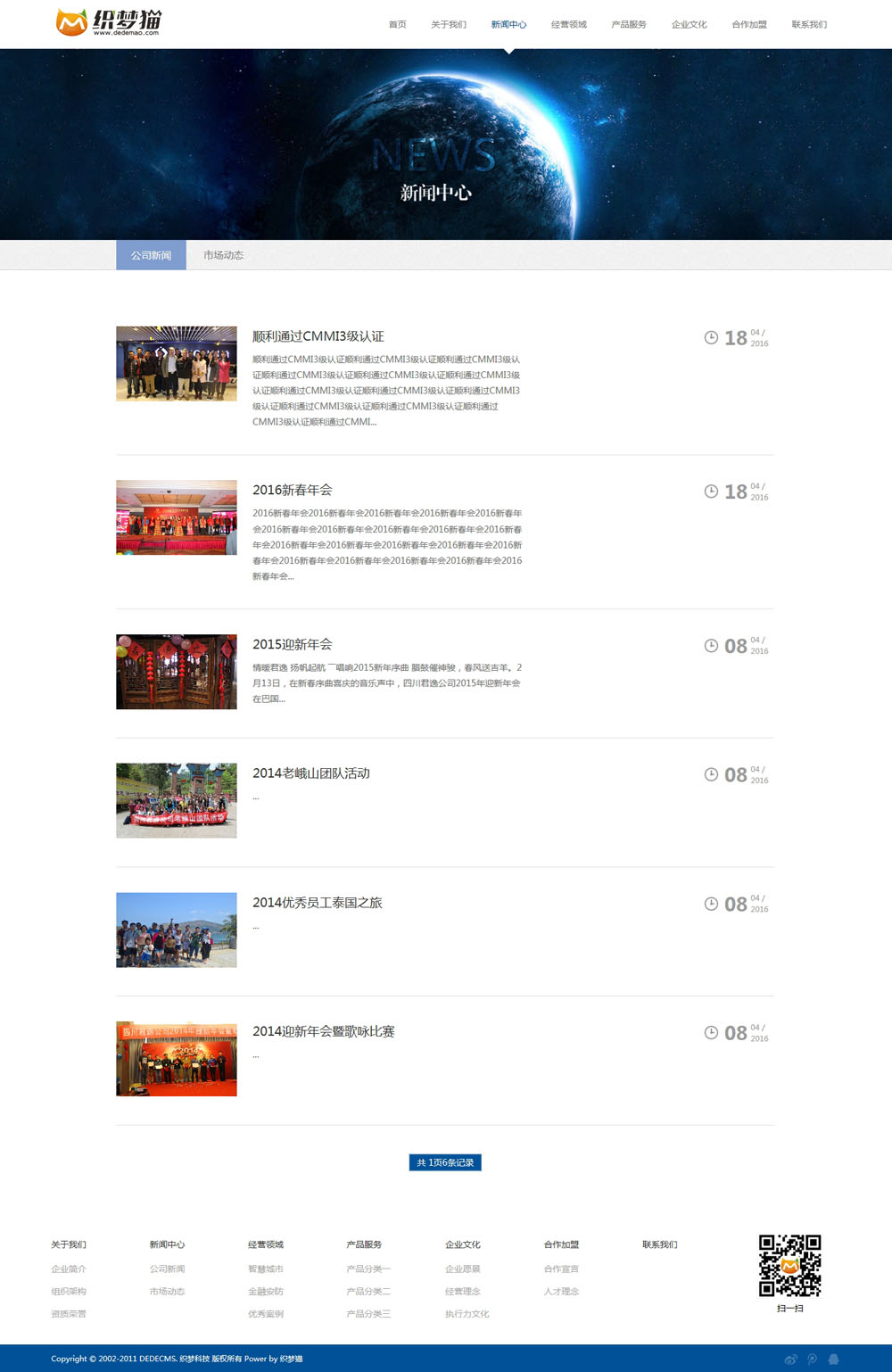Select the 公司新闻 tab
The image size is (892, 1372).
click(151, 255)
